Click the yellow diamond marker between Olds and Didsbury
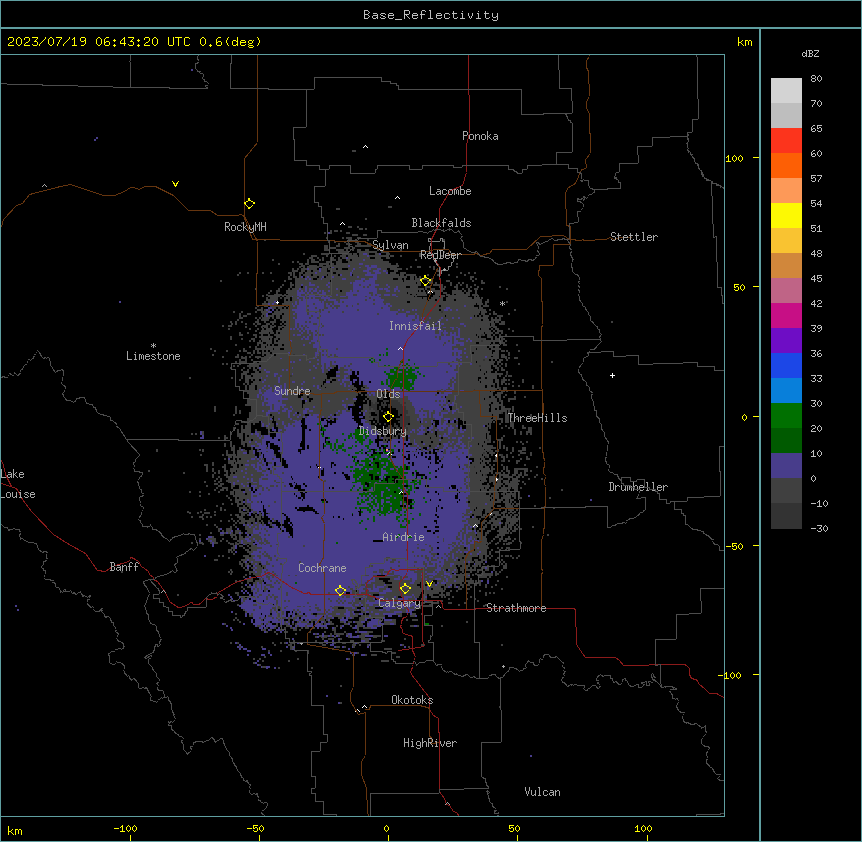Image resolution: width=862 pixels, height=842 pixels. [x=388, y=417]
